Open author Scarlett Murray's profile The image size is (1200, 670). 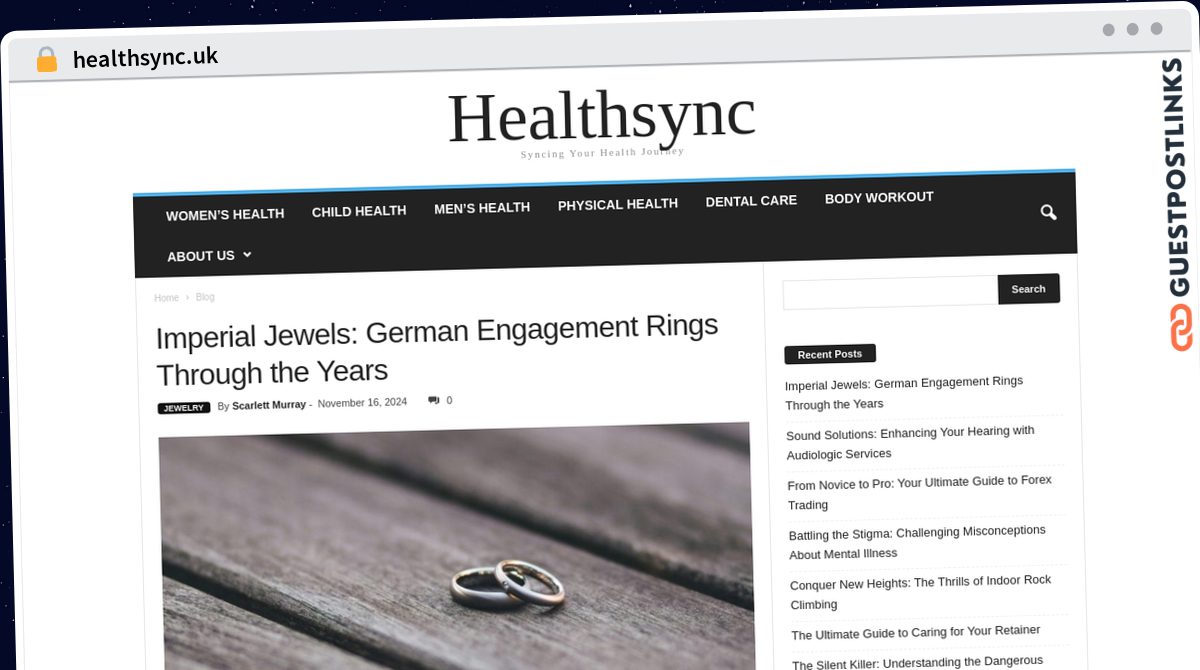tap(269, 405)
